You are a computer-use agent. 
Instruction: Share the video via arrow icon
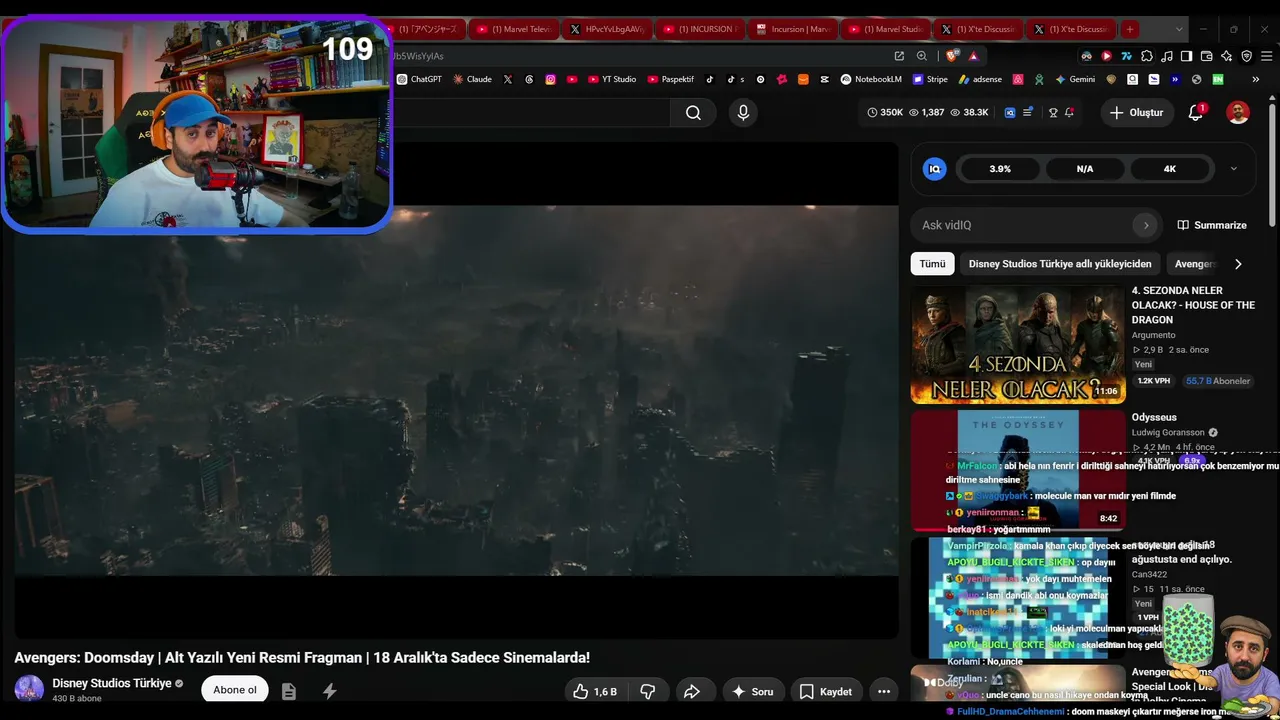[x=691, y=691]
